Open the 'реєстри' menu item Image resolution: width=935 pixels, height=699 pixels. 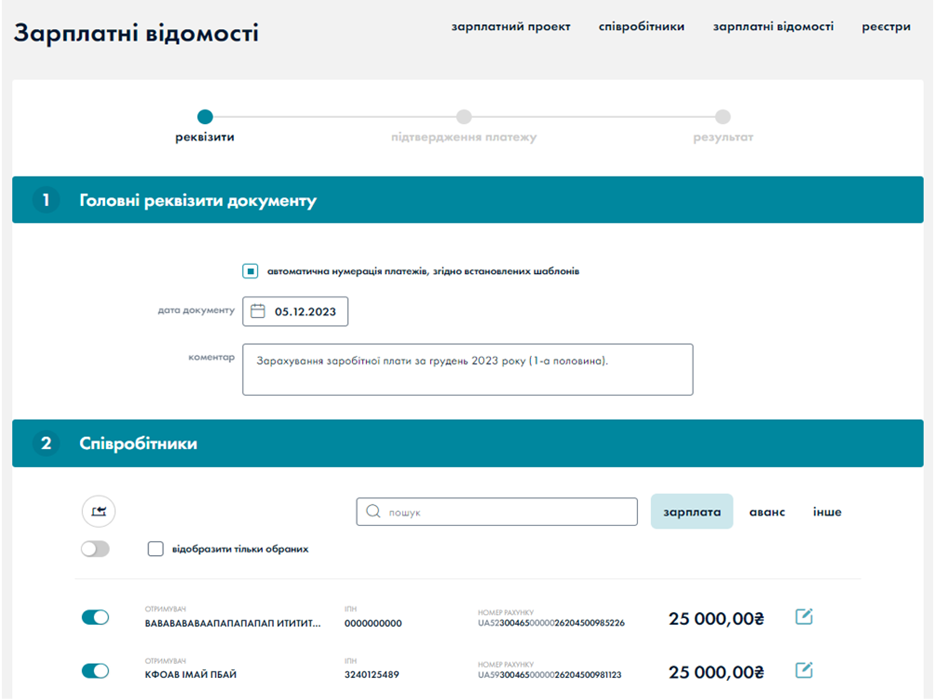tap(888, 27)
